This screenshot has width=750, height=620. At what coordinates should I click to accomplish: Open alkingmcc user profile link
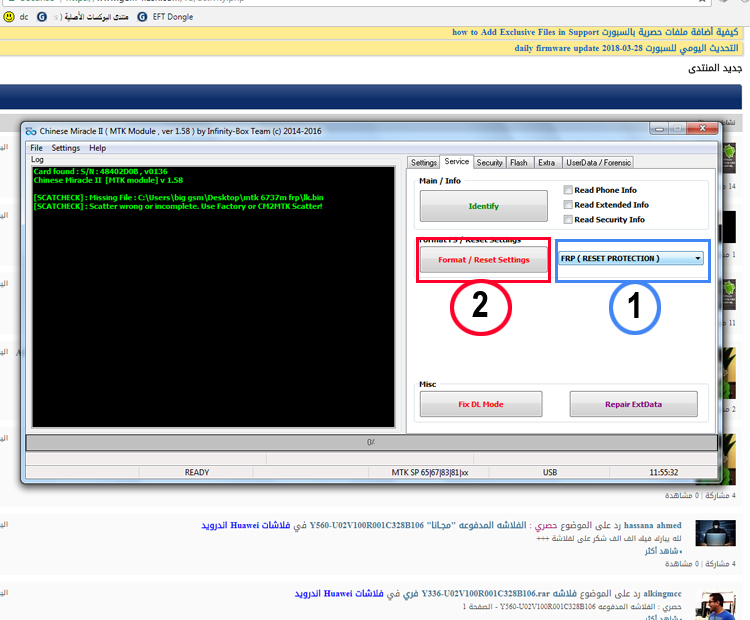click(x=662, y=593)
